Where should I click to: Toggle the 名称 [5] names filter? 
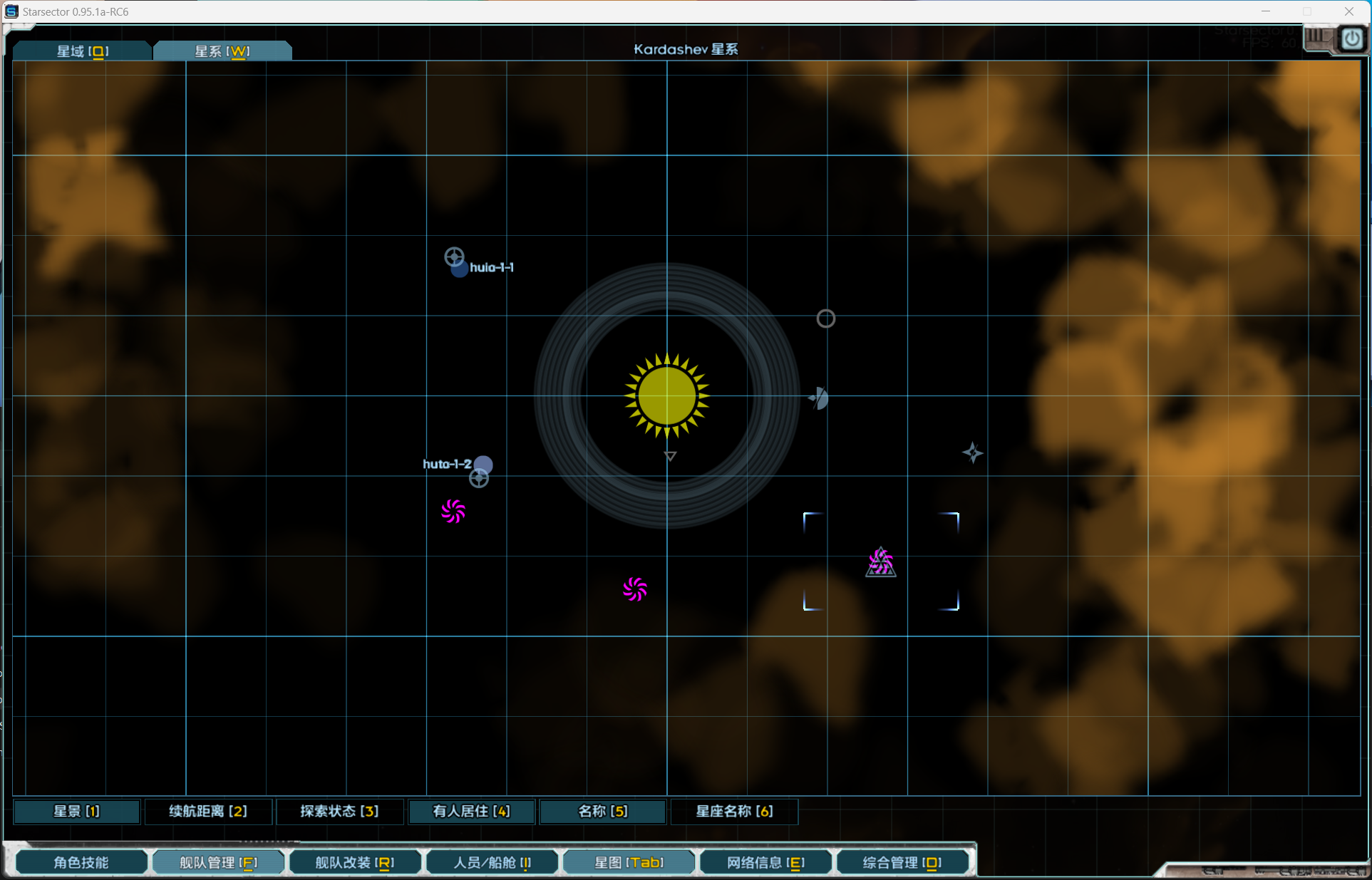point(603,811)
